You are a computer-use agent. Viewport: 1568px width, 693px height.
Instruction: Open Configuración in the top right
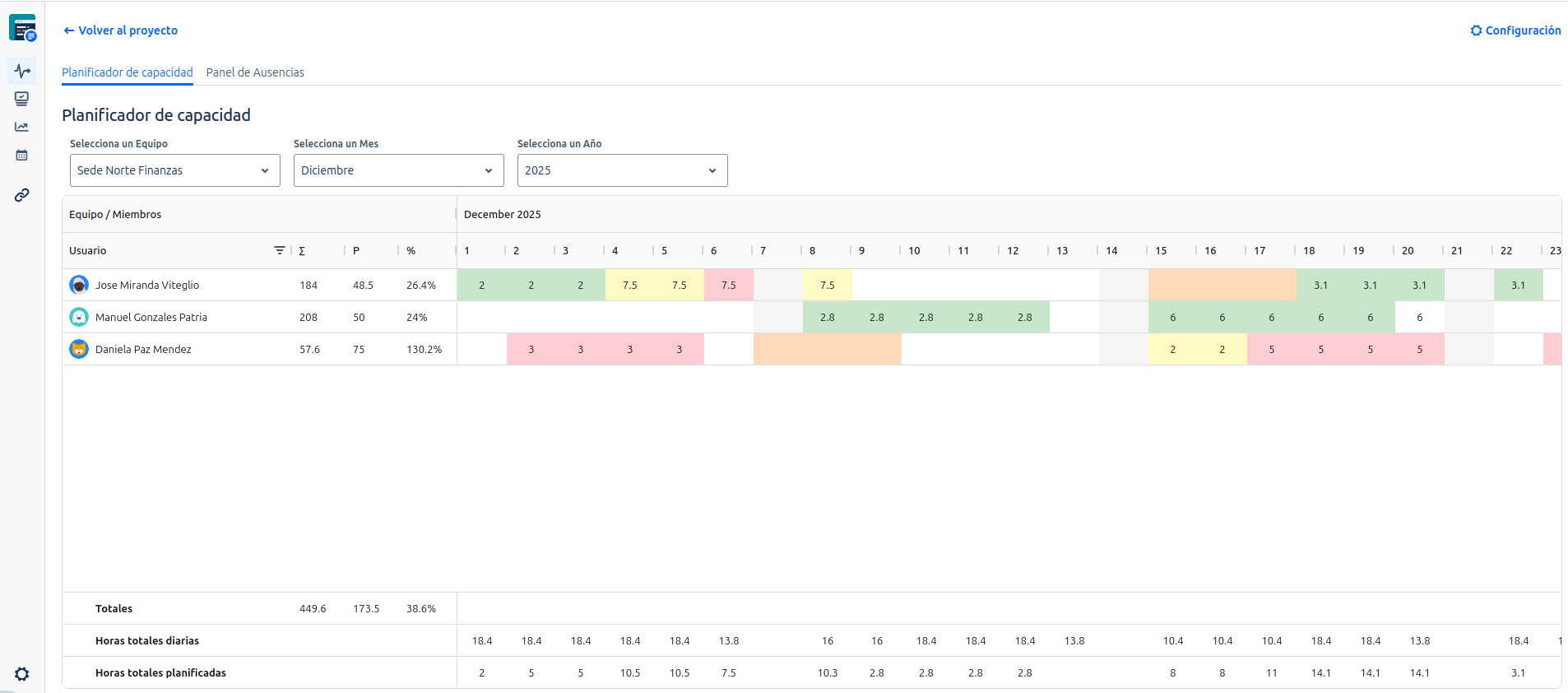click(1515, 30)
